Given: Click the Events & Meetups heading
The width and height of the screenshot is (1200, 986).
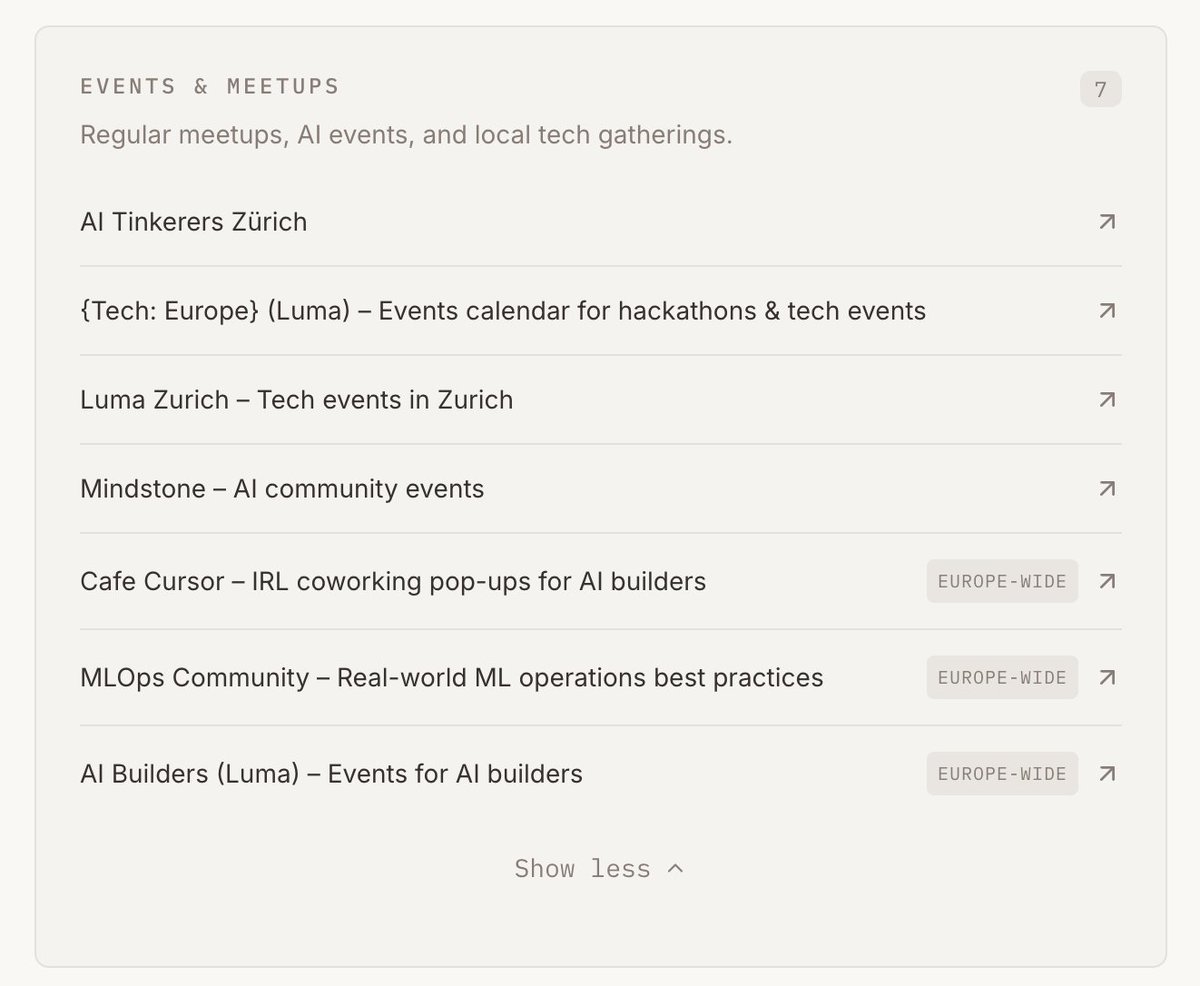Looking at the screenshot, I should [x=210, y=87].
